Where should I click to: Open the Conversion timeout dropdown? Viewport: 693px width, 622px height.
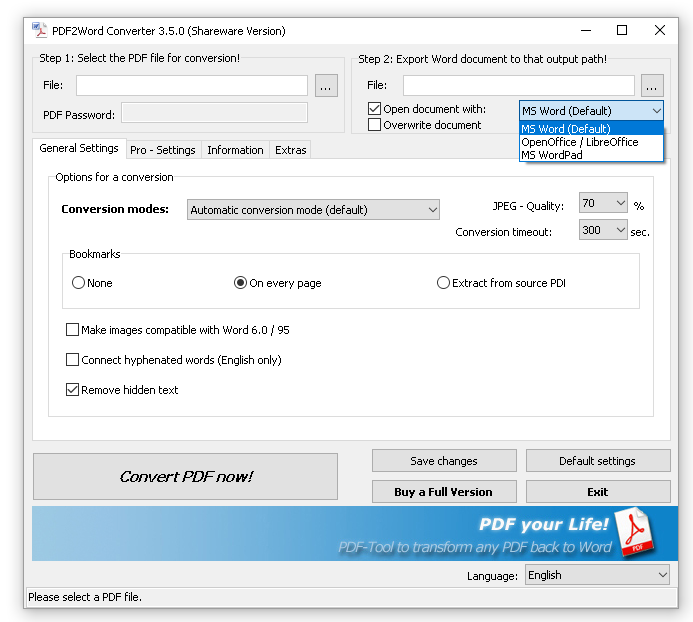[603, 230]
